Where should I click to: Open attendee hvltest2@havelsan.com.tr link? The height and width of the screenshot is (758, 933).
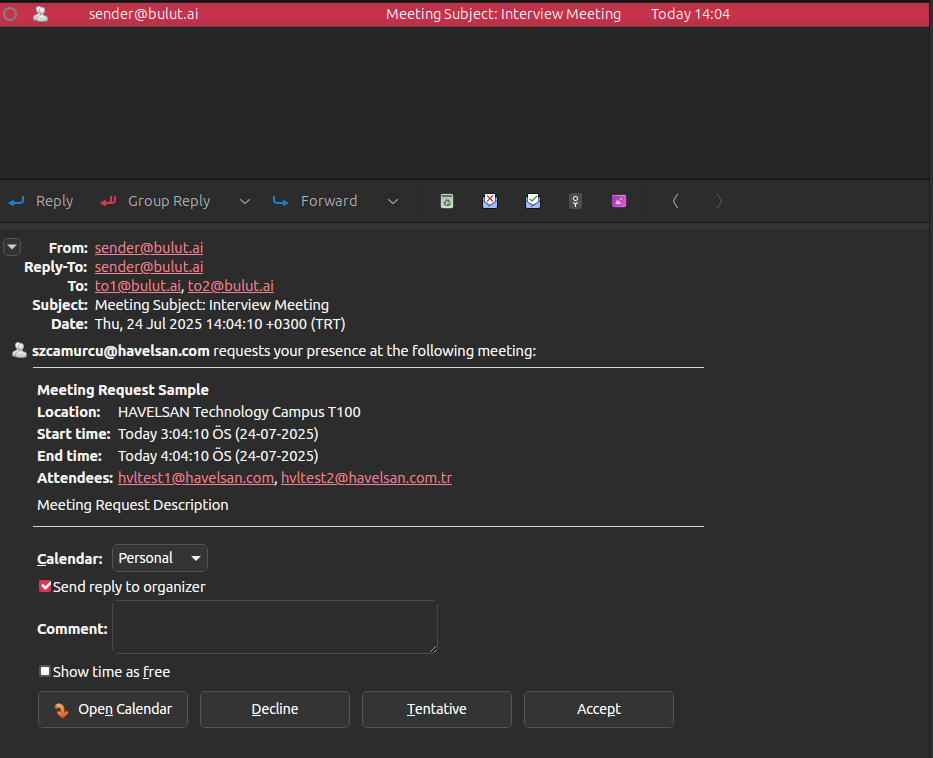click(x=367, y=478)
